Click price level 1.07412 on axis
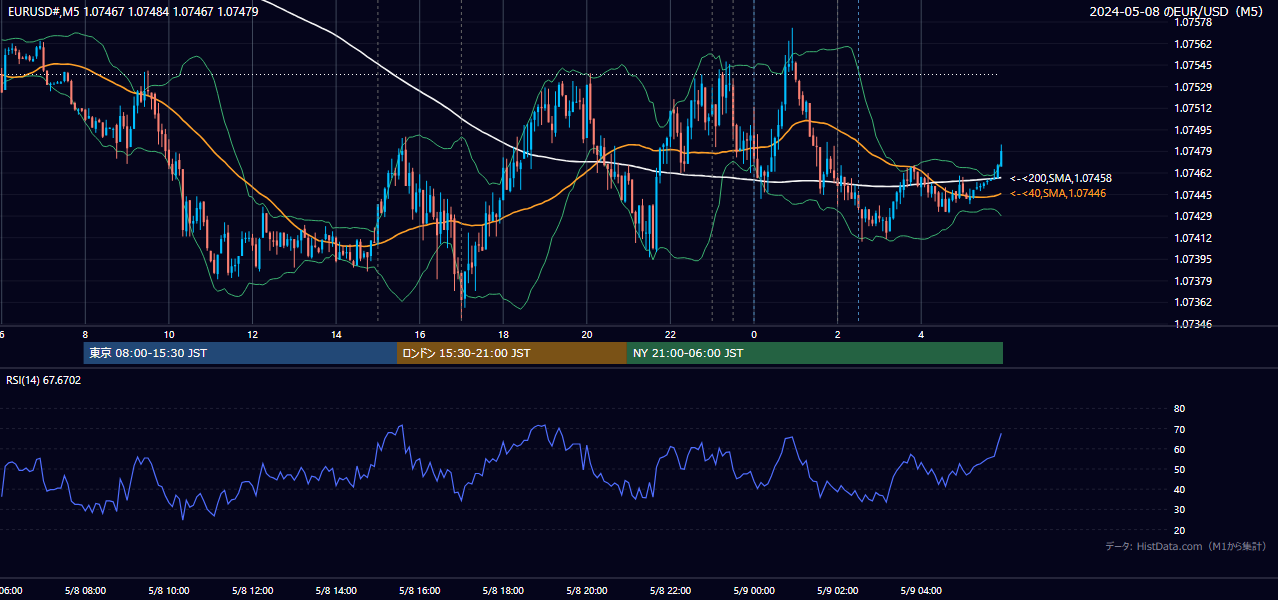Screen dimensions: 1278x600 coord(1192,238)
